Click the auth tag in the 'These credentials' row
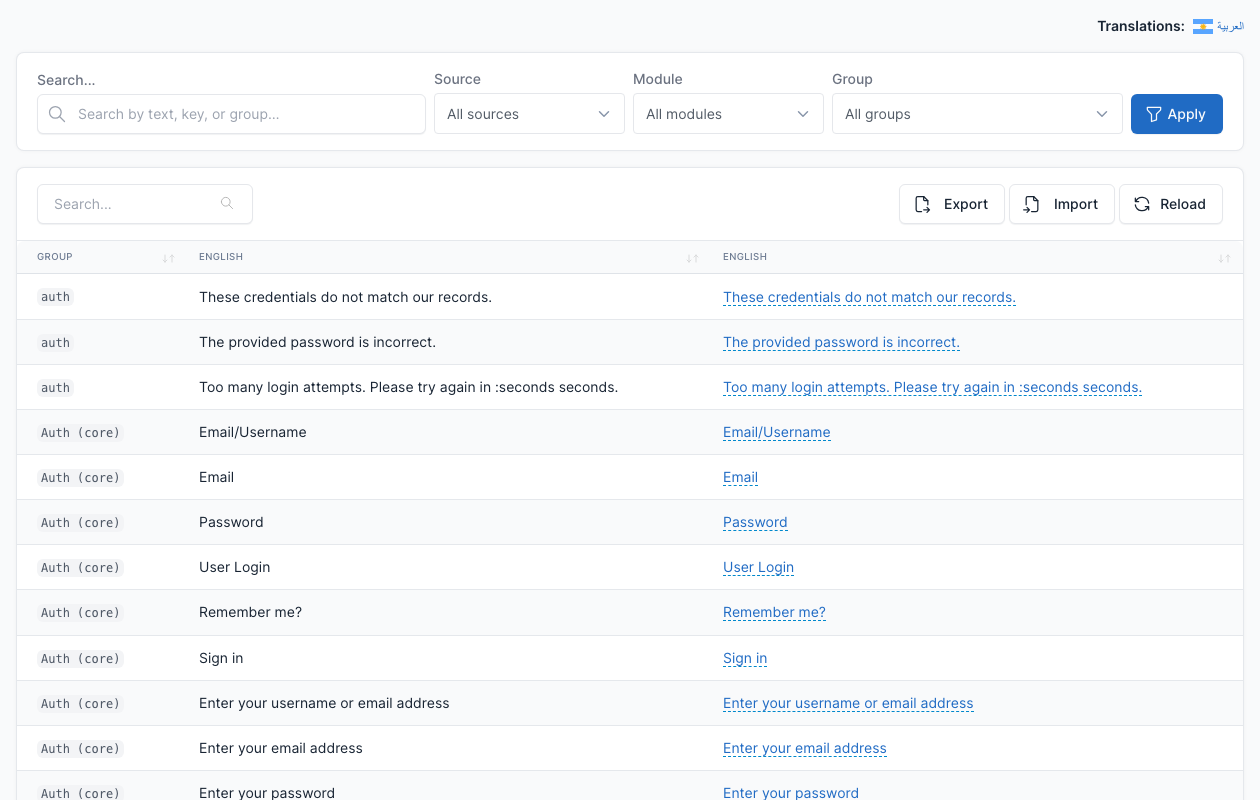This screenshot has width=1260, height=800. click(55, 297)
